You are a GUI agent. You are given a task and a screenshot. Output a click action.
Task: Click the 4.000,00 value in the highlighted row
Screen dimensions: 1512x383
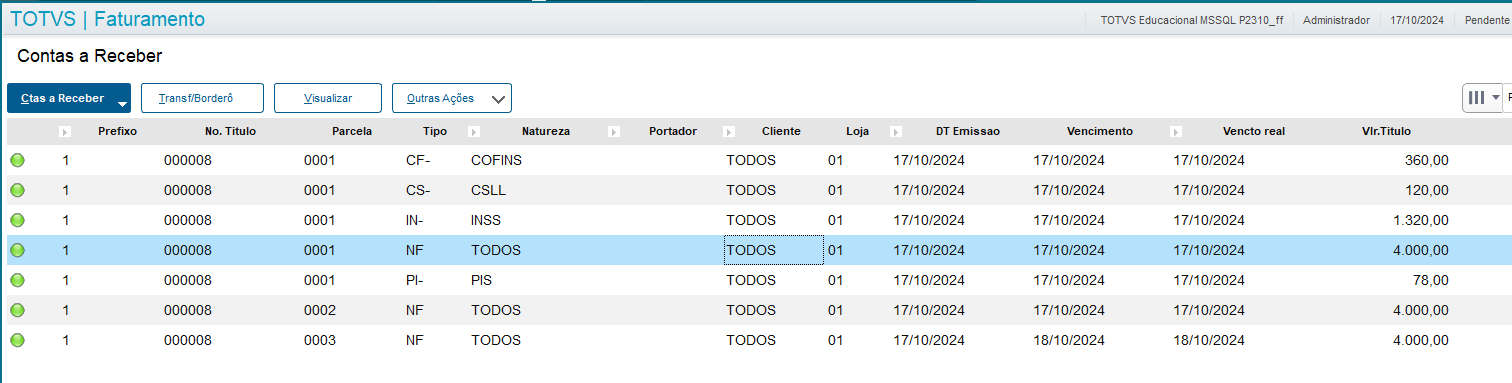(x=1420, y=250)
